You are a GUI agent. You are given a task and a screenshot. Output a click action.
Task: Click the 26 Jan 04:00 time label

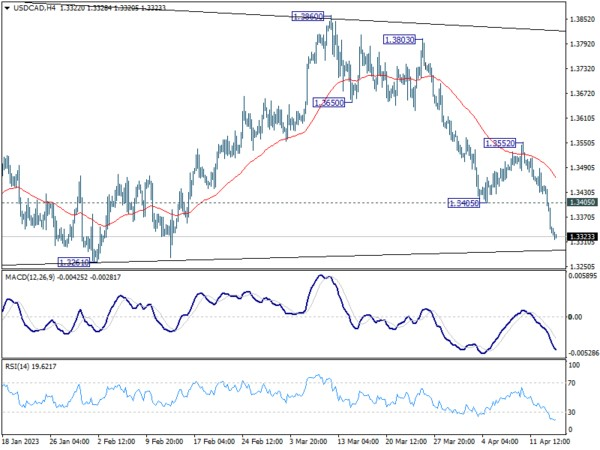70,441
